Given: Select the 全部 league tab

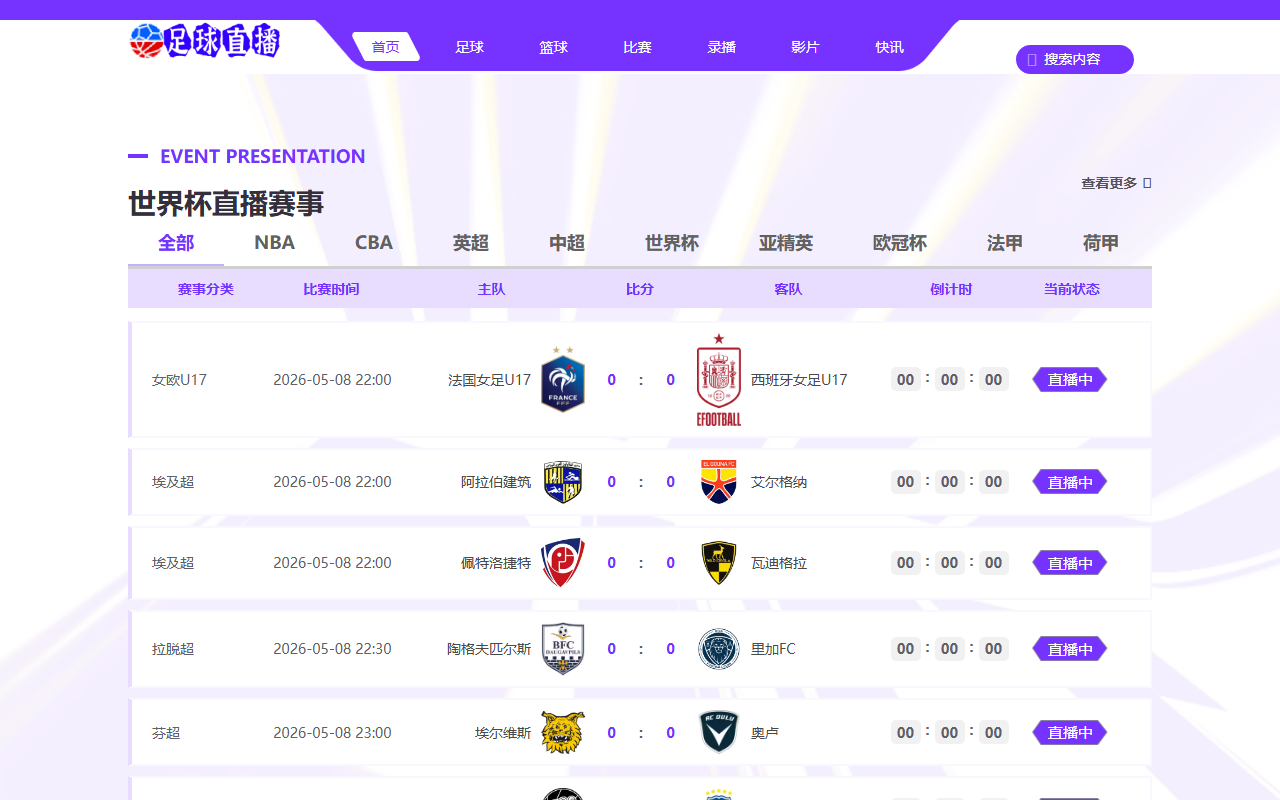Looking at the screenshot, I should (x=176, y=243).
